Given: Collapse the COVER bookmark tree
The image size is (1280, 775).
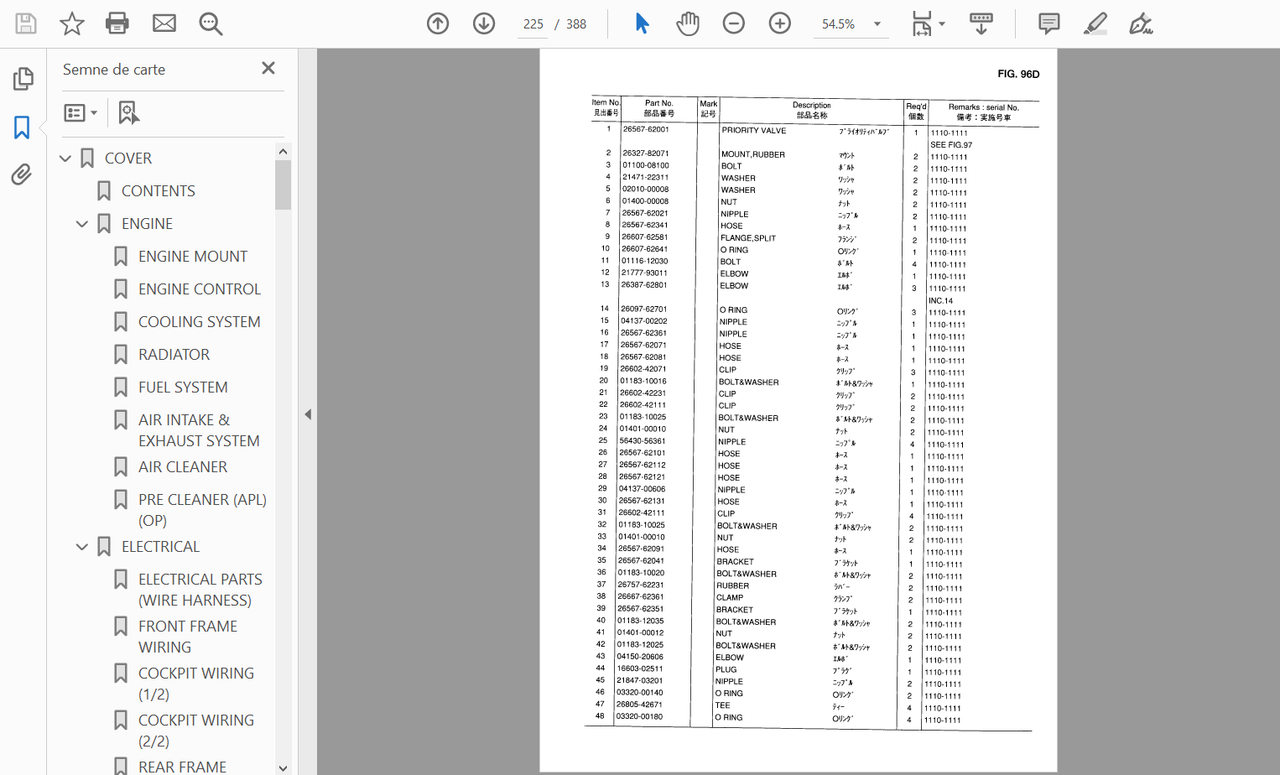Looking at the screenshot, I should [65, 158].
